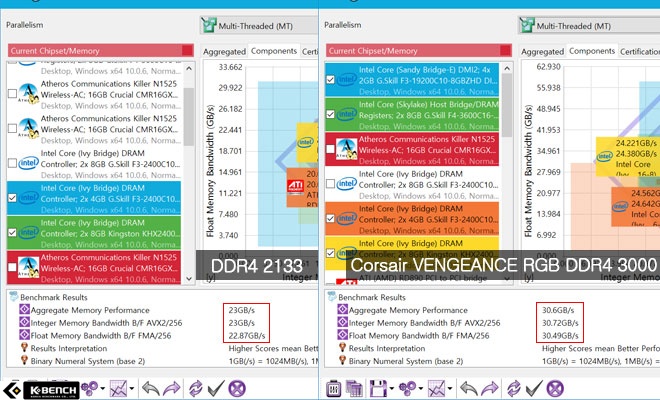Screen dimensions: 660x400
Task: Open chart dropdown arrow in left window
Action: [132, 389]
